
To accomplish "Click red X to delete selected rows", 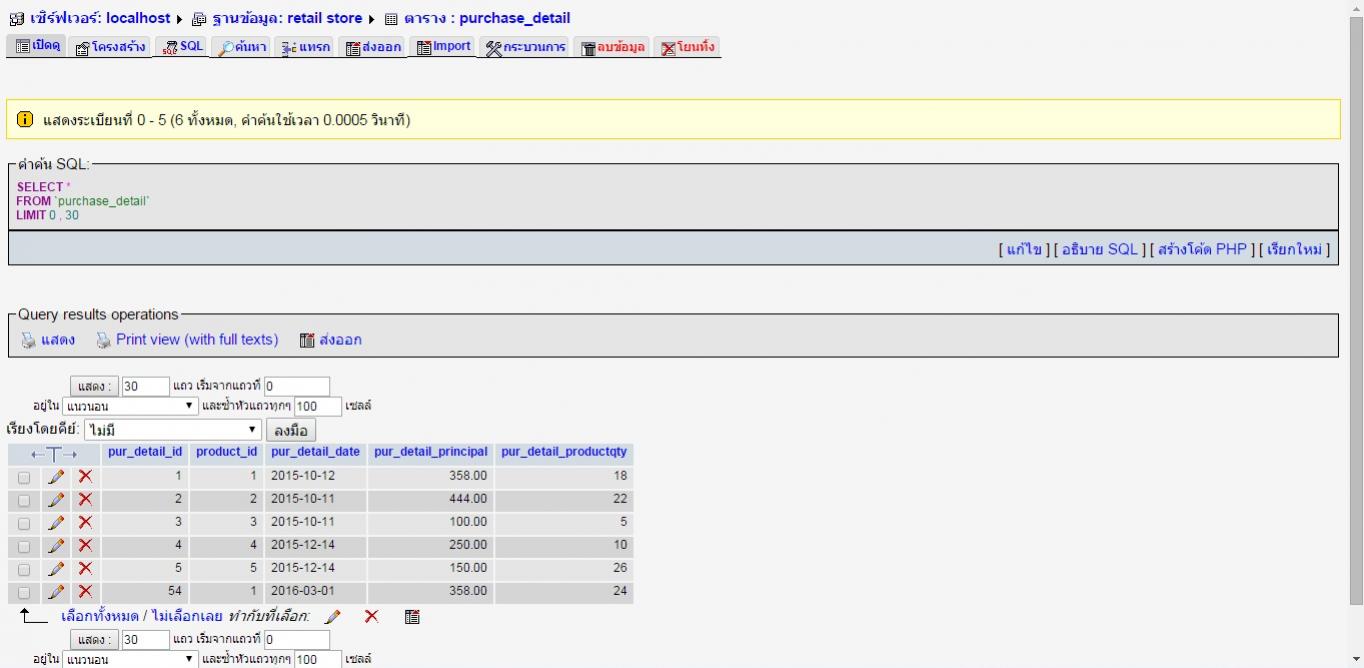I will [371, 617].
